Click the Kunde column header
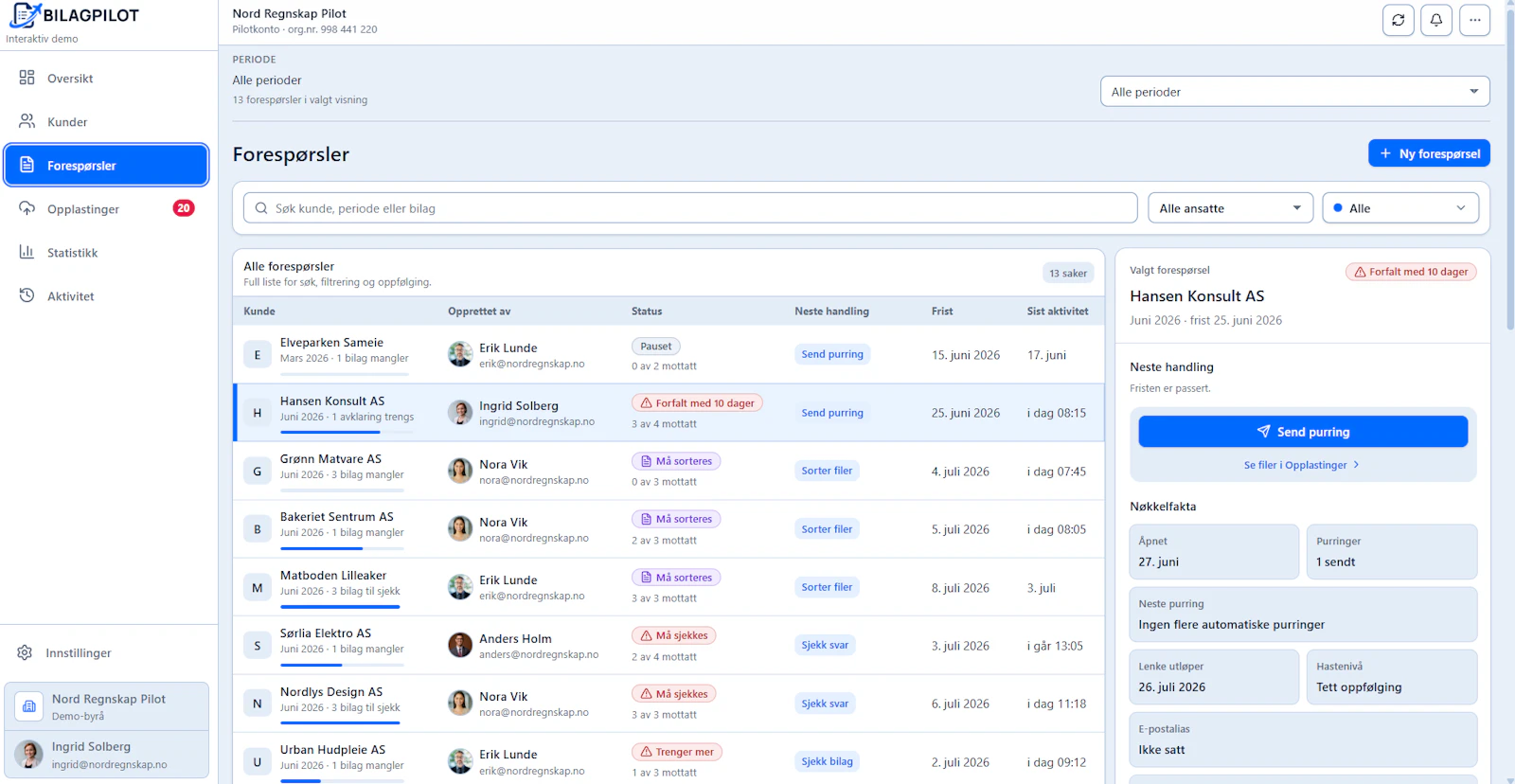This screenshot has width=1515, height=784. click(259, 311)
